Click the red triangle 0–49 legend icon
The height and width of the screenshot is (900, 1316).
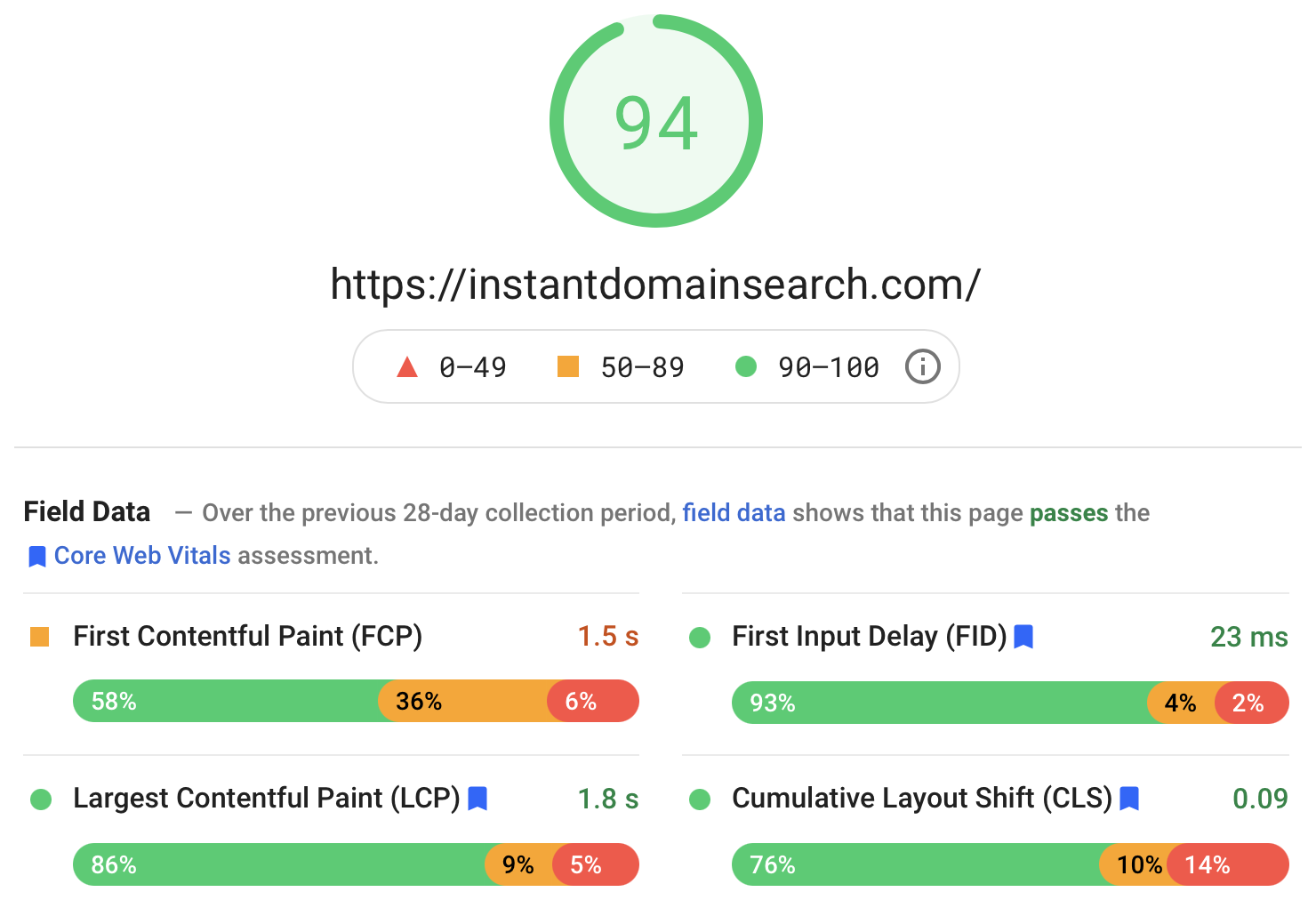[407, 366]
